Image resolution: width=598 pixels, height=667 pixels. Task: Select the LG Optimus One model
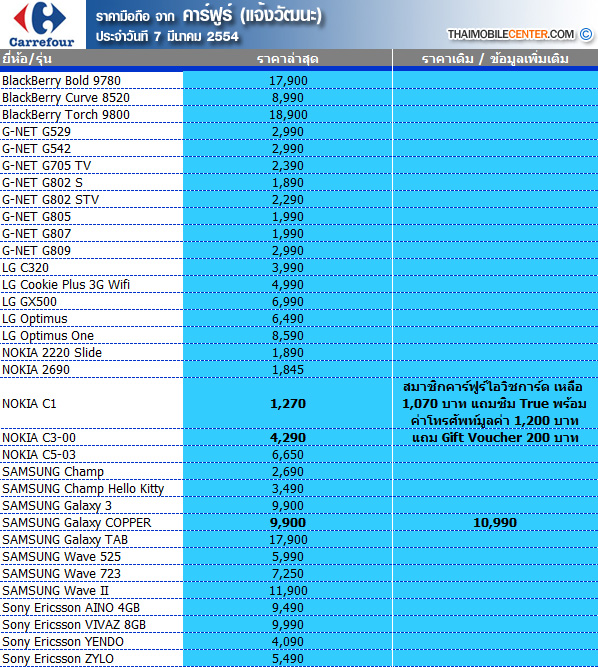pos(48,336)
